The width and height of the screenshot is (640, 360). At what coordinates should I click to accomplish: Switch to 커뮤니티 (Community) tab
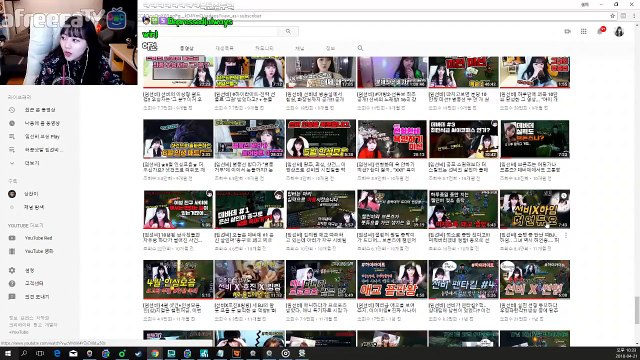264,48
